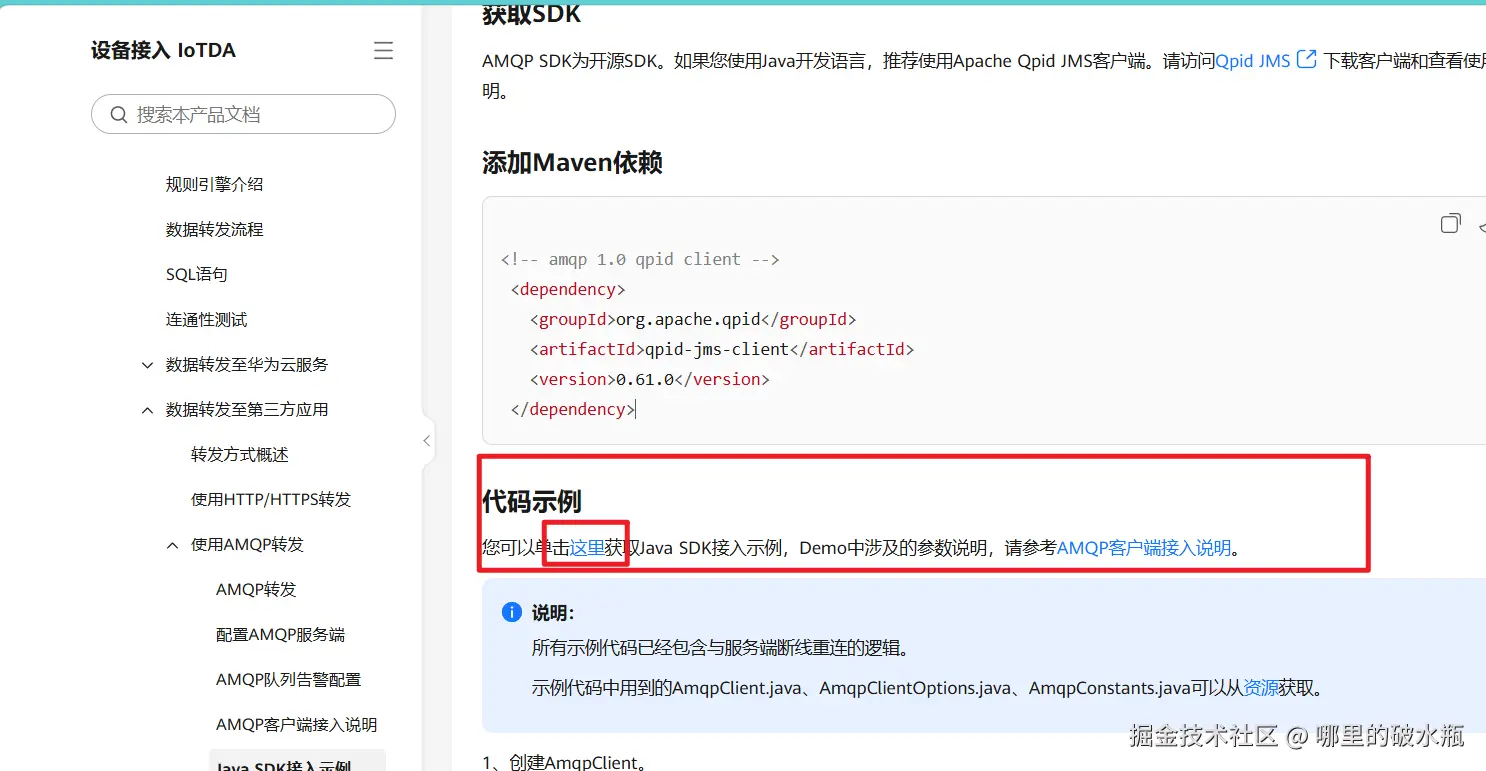Select 数据转发至华为云服务 in the sidebar
The width and height of the screenshot is (1486, 771).
tap(247, 365)
